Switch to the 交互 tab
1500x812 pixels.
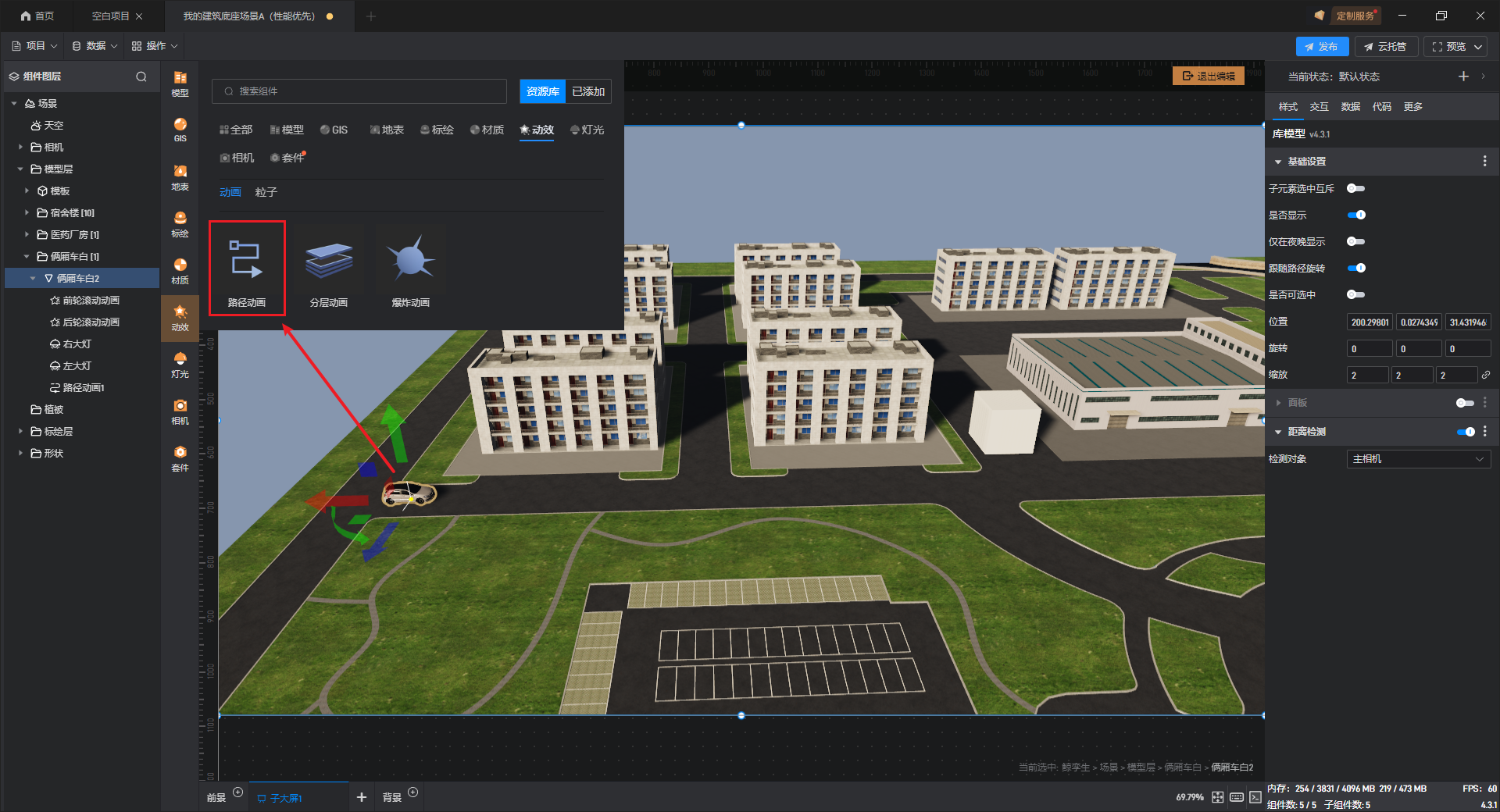pyautogui.click(x=1319, y=107)
